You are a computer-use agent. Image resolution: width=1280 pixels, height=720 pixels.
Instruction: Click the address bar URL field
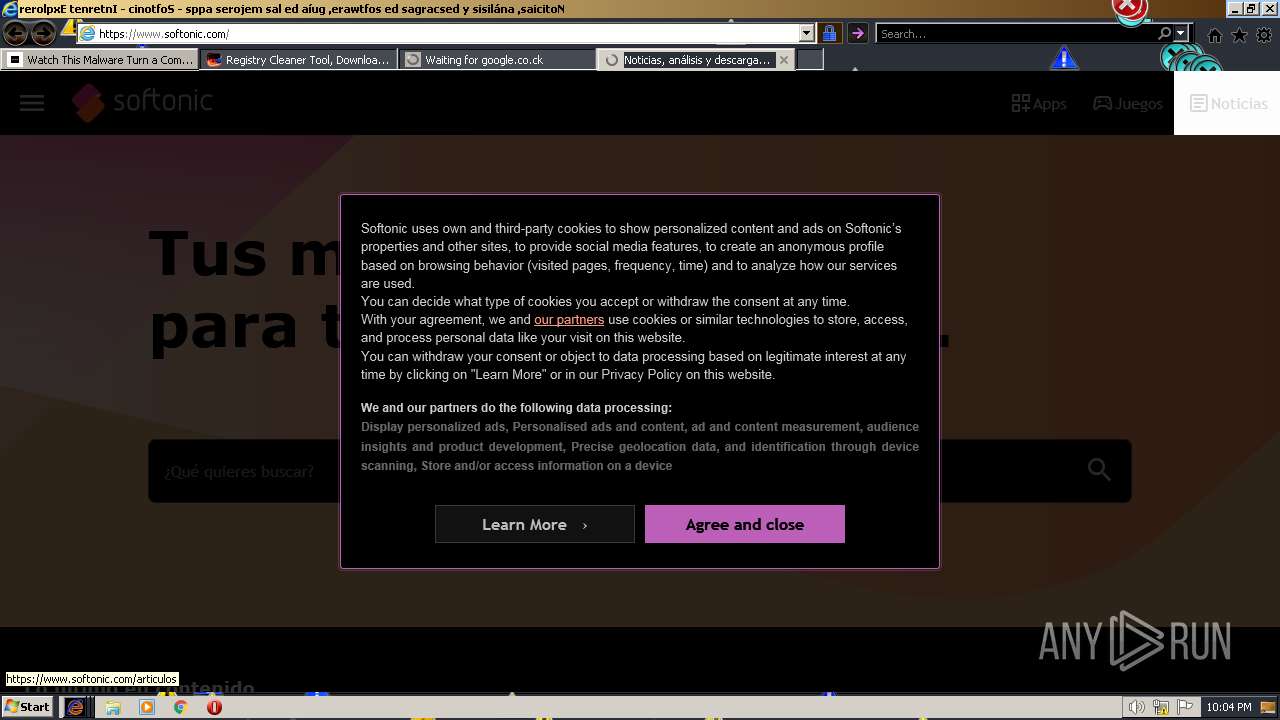pos(448,33)
